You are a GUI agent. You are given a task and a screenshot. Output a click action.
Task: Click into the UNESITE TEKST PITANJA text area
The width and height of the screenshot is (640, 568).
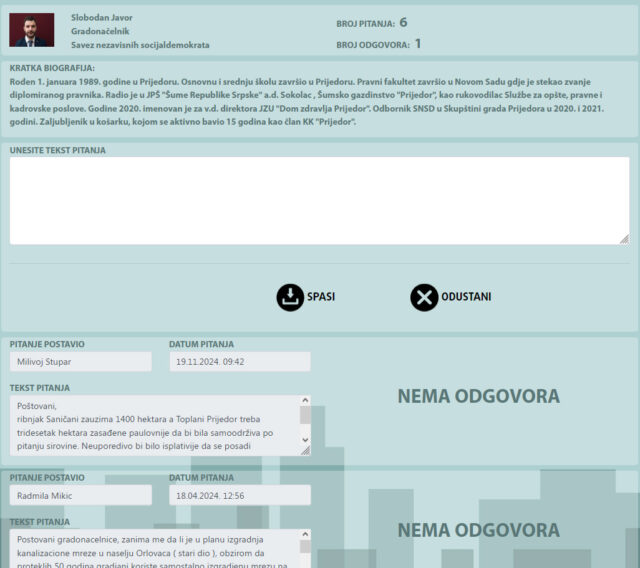(x=319, y=200)
